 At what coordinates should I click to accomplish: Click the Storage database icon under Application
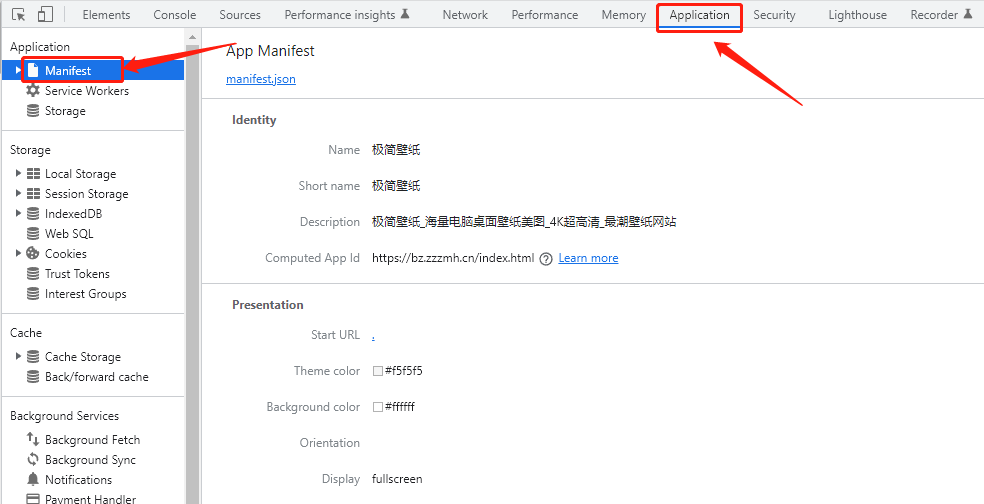[x=33, y=110]
